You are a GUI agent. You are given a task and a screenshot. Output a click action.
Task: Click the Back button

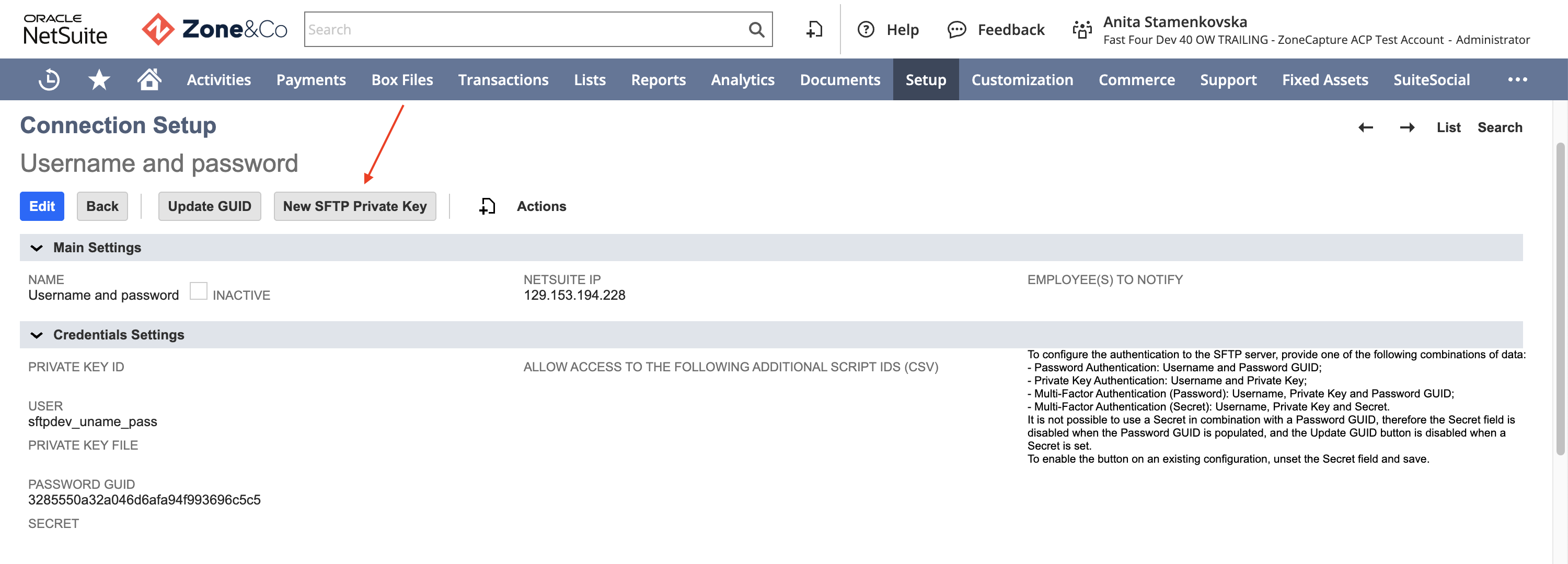pos(102,206)
